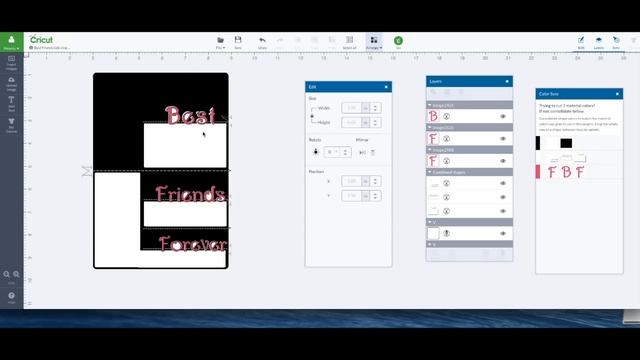
Task: Open the Upload Image tool
Action: point(11,84)
